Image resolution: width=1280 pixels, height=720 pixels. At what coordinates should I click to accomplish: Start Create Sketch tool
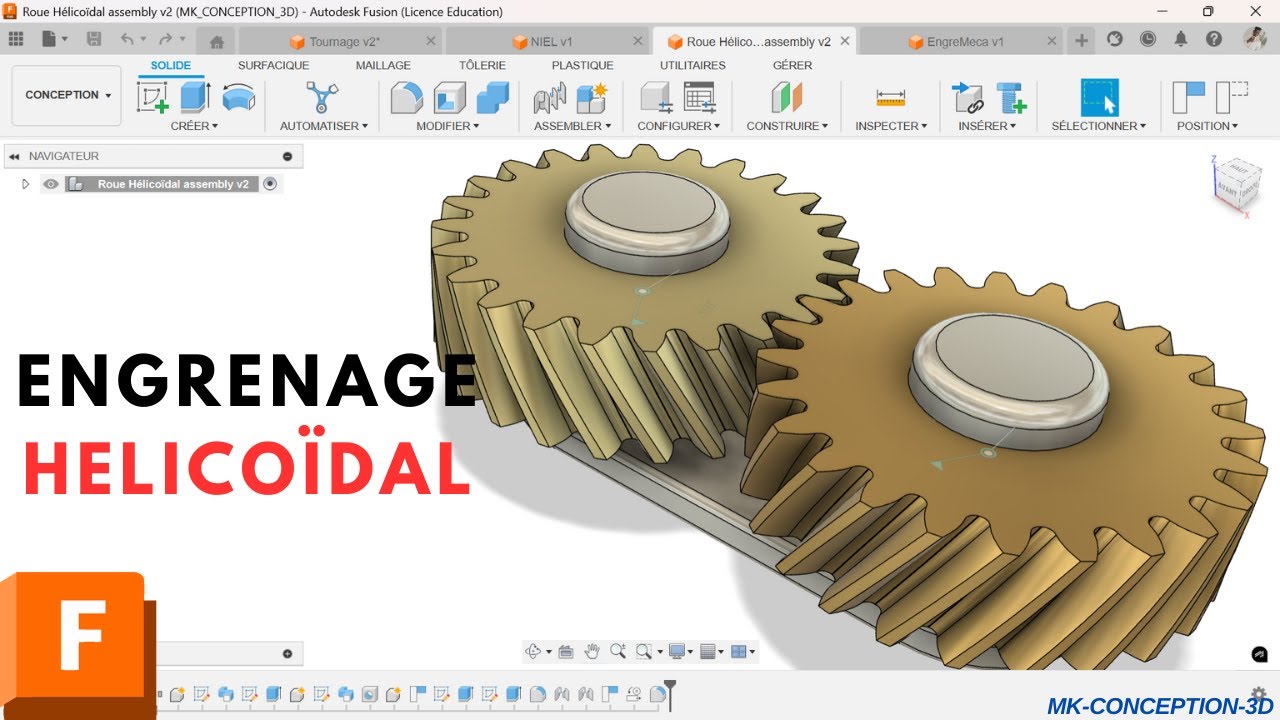coord(152,98)
